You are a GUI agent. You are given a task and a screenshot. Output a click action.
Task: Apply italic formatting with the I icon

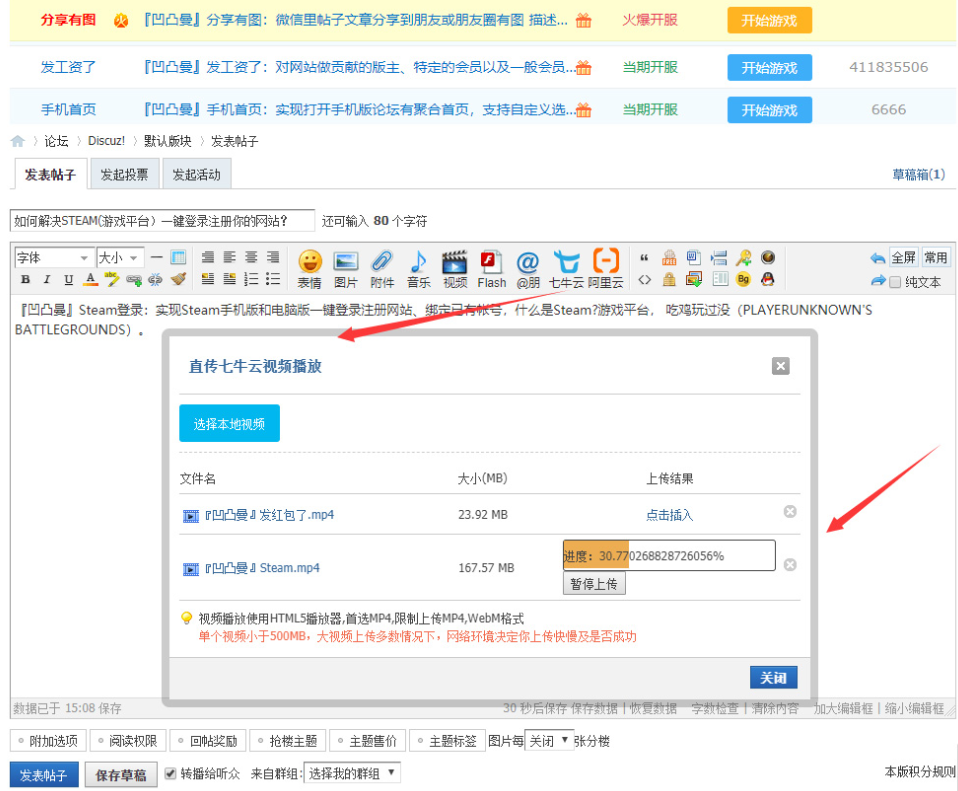click(46, 279)
